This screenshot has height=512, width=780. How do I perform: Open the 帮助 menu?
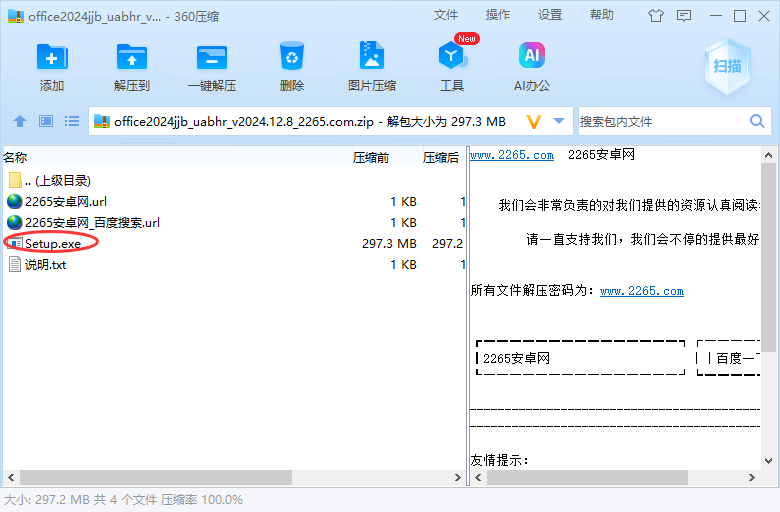[602, 15]
